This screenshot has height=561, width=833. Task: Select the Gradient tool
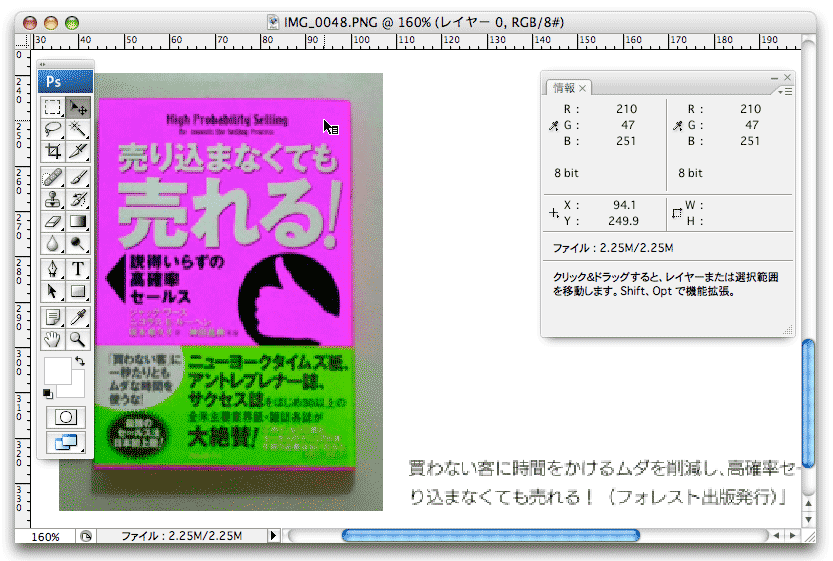(x=78, y=222)
